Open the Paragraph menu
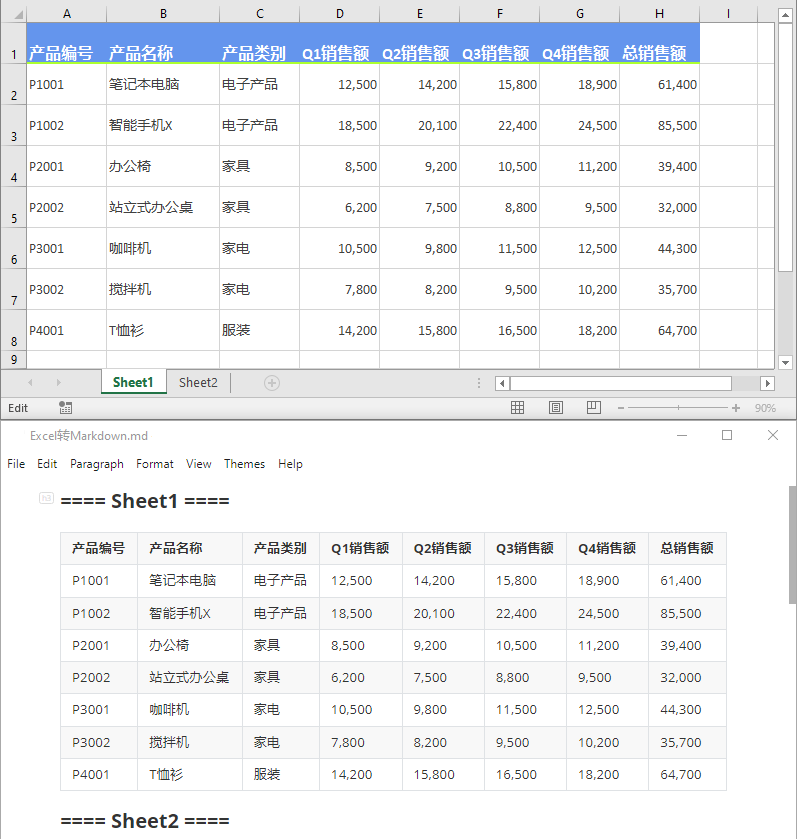The height and width of the screenshot is (839, 797). point(97,464)
